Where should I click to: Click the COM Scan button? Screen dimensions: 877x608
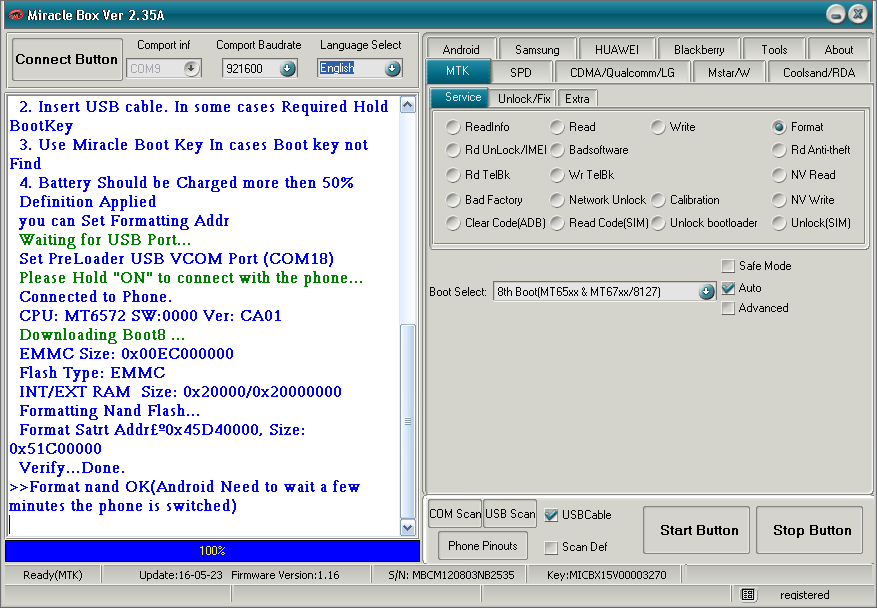click(x=455, y=514)
